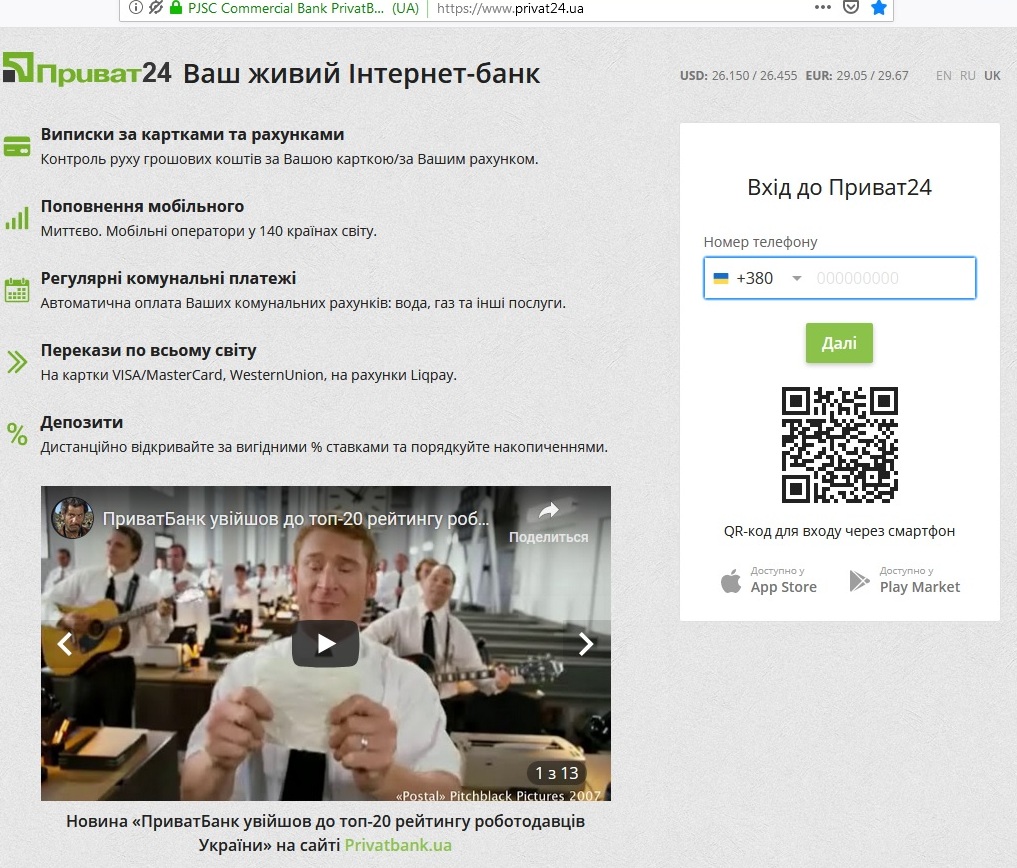Image resolution: width=1017 pixels, height=868 pixels.
Task: Click the double-arrow transfers icon
Action: coord(17,362)
